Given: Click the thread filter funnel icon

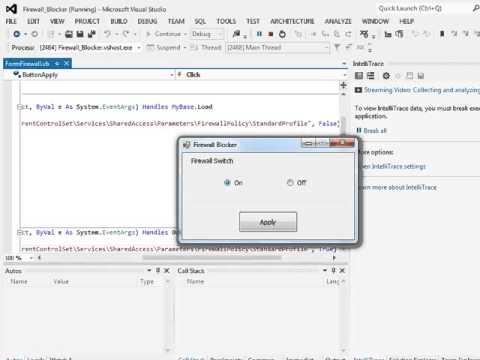Looking at the screenshot, I should [337, 47].
